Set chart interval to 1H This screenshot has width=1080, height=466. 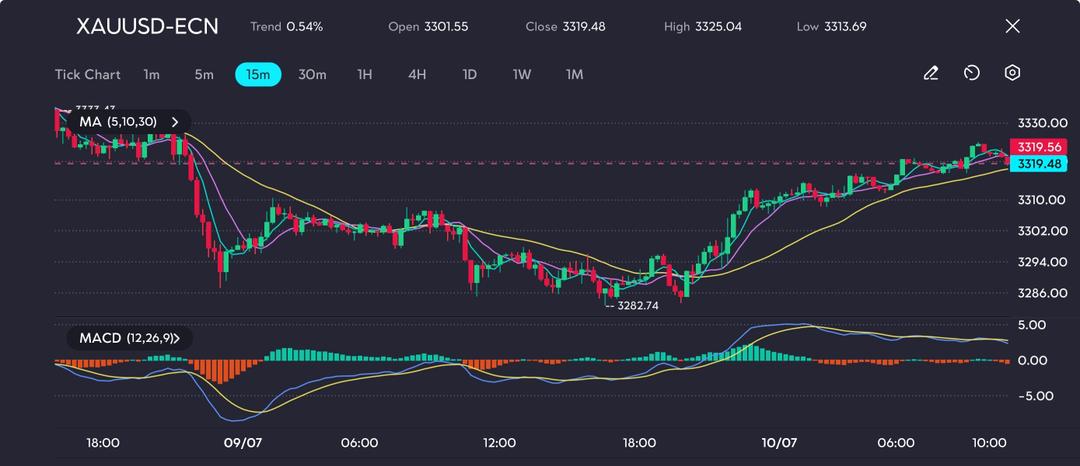point(364,74)
